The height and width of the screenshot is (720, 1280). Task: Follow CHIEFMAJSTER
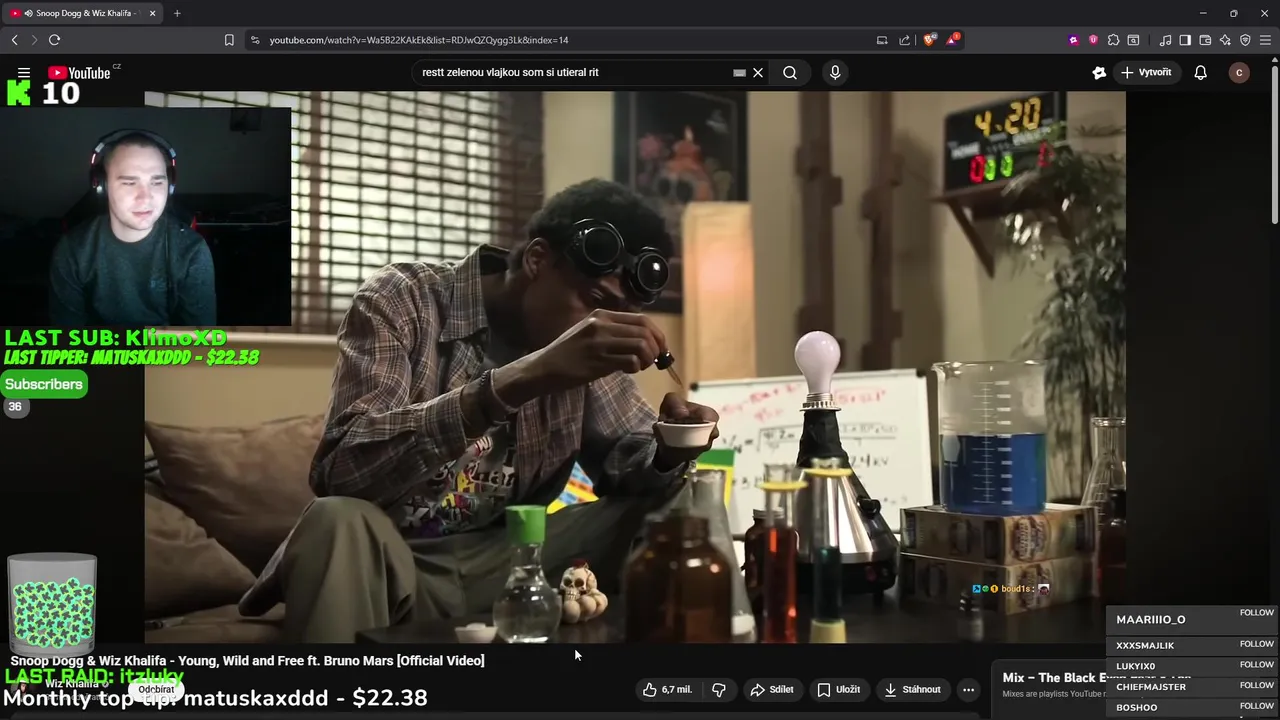(x=1257, y=686)
